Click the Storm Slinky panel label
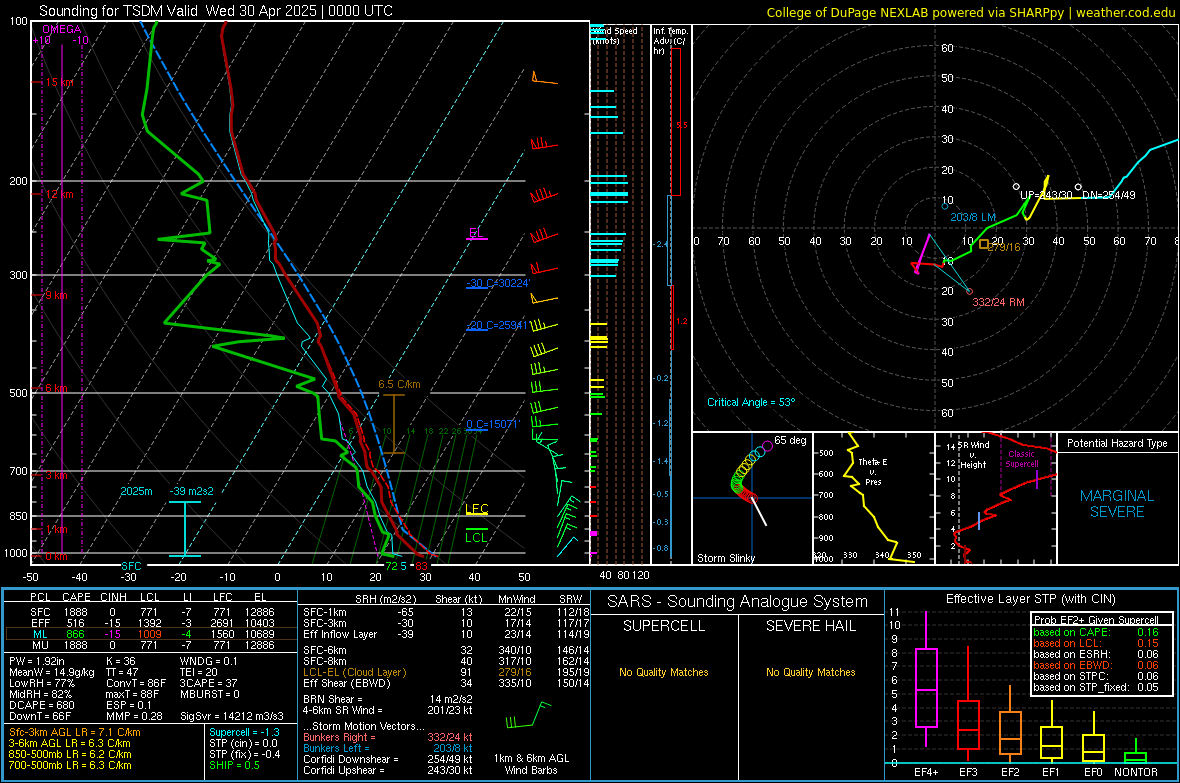The width and height of the screenshot is (1180, 783). tap(725, 558)
